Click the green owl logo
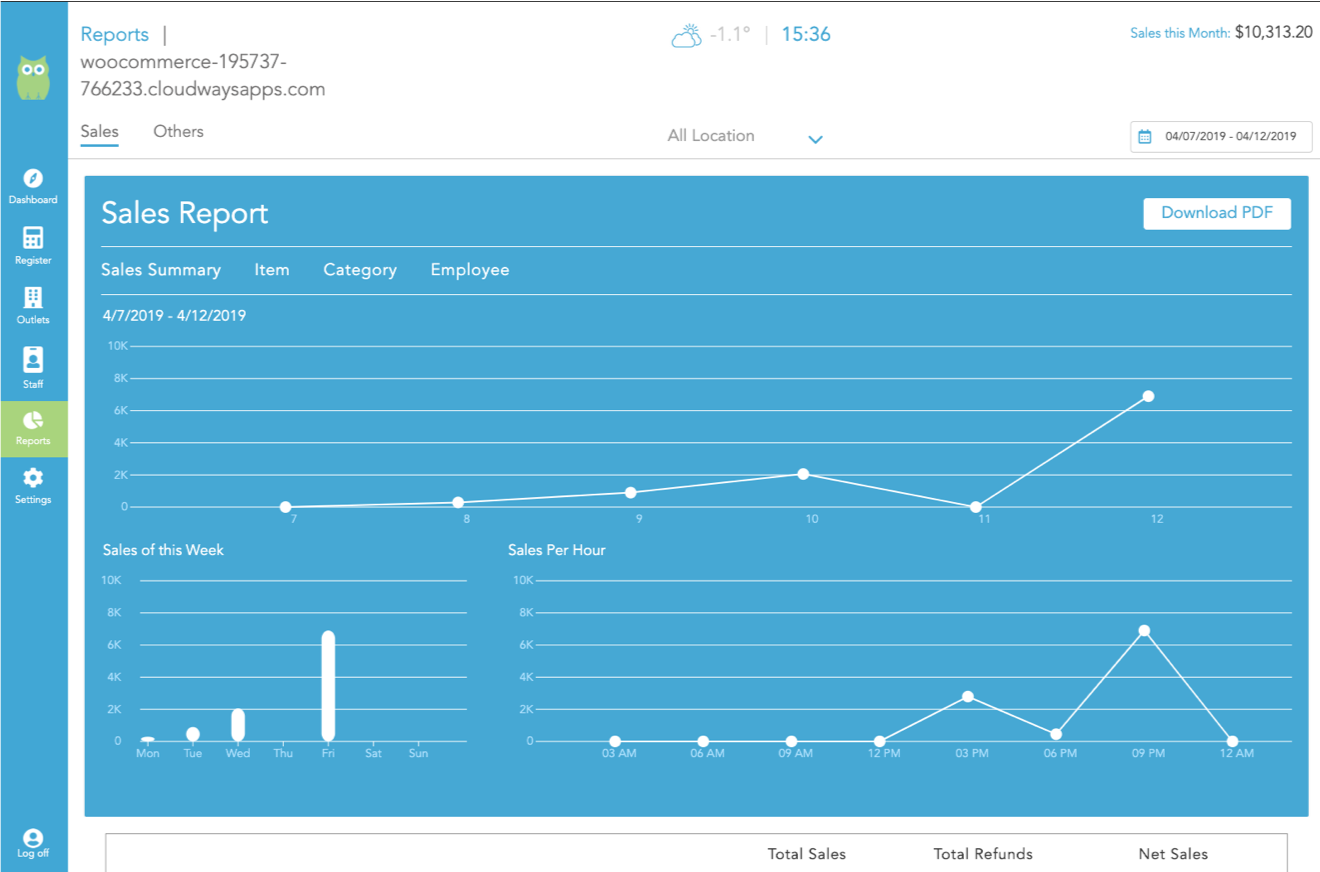Image resolution: width=1320 pixels, height=872 pixels. tap(33, 77)
